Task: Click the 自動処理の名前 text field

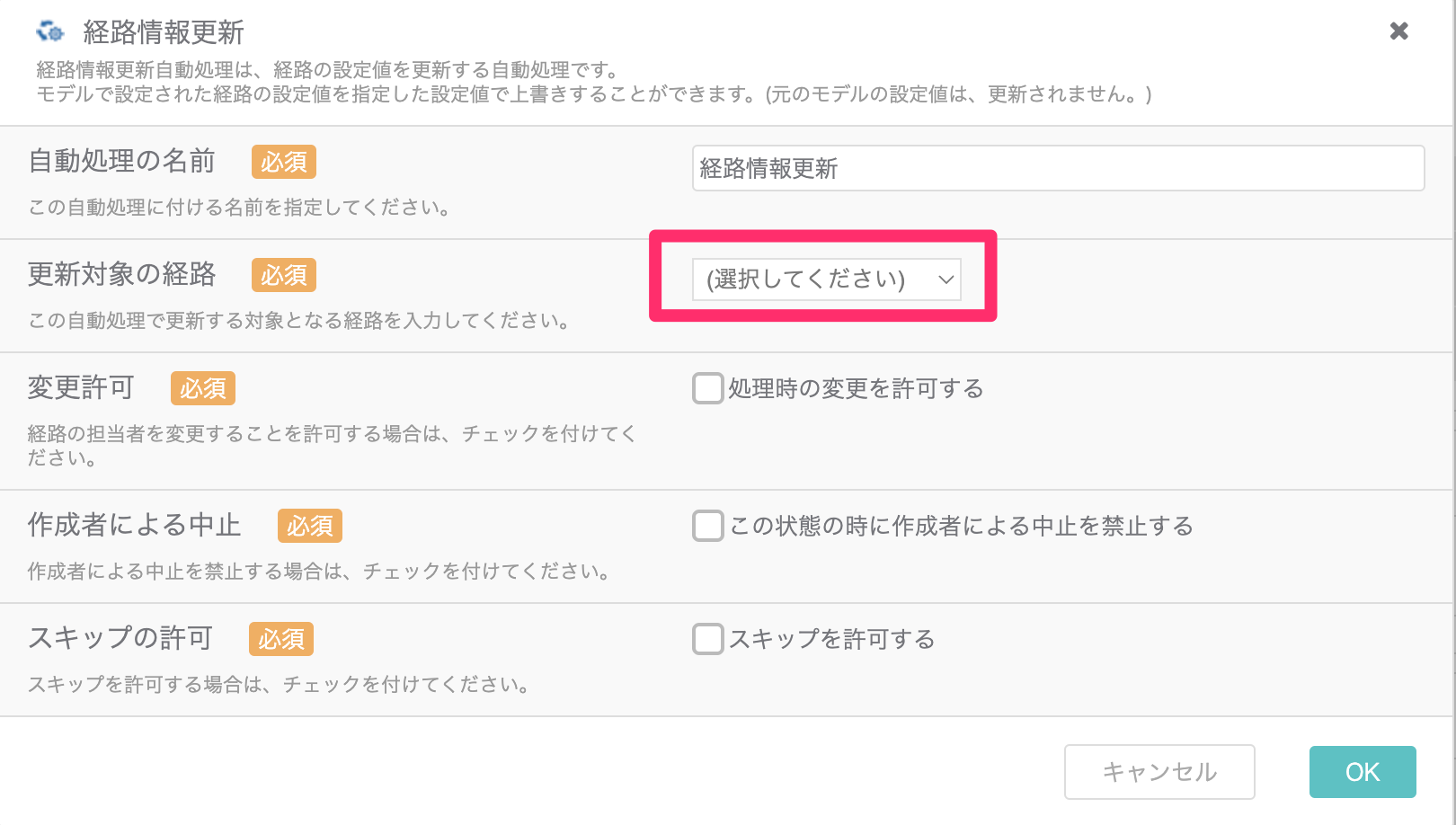Action: tap(1058, 168)
